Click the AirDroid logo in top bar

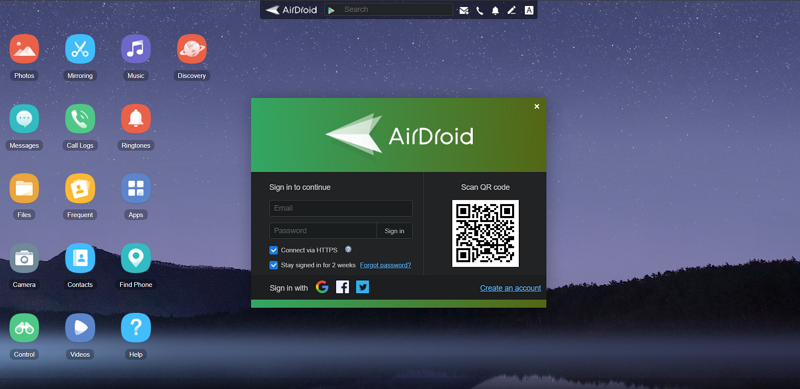coord(291,10)
